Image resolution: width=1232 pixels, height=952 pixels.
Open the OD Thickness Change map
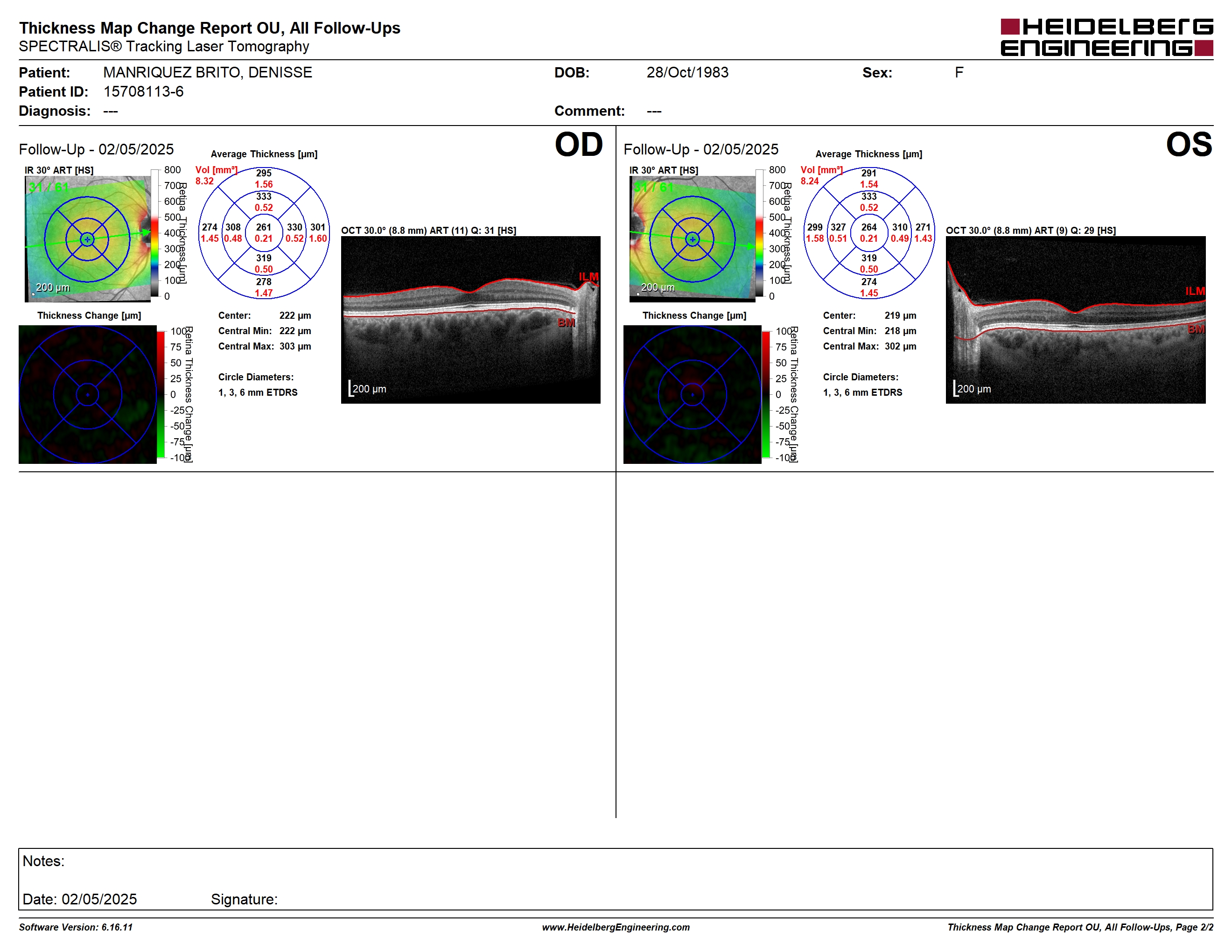tap(87, 394)
